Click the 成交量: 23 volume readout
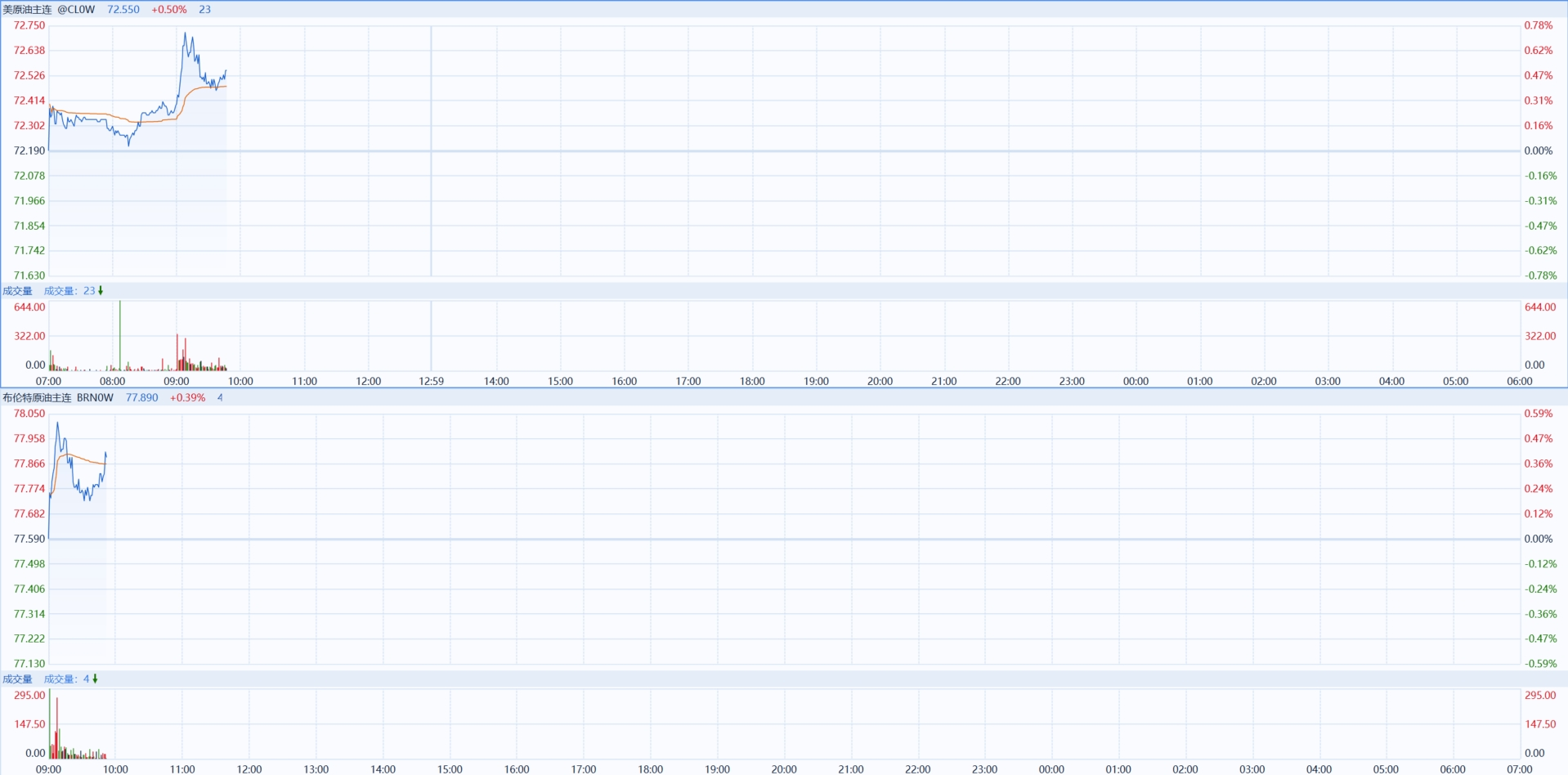 tap(69, 291)
